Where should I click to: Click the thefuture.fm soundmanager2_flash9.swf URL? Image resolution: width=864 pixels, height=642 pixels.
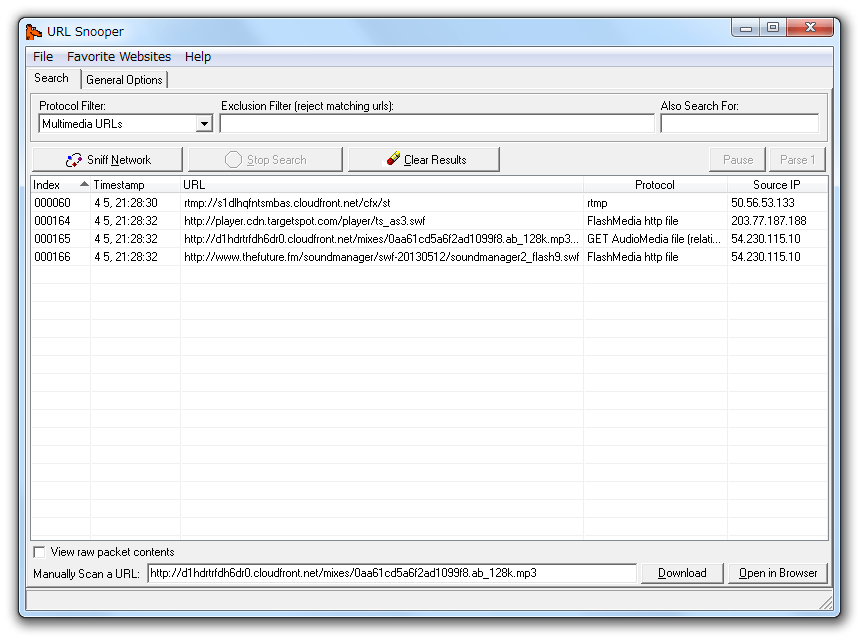pos(381,257)
